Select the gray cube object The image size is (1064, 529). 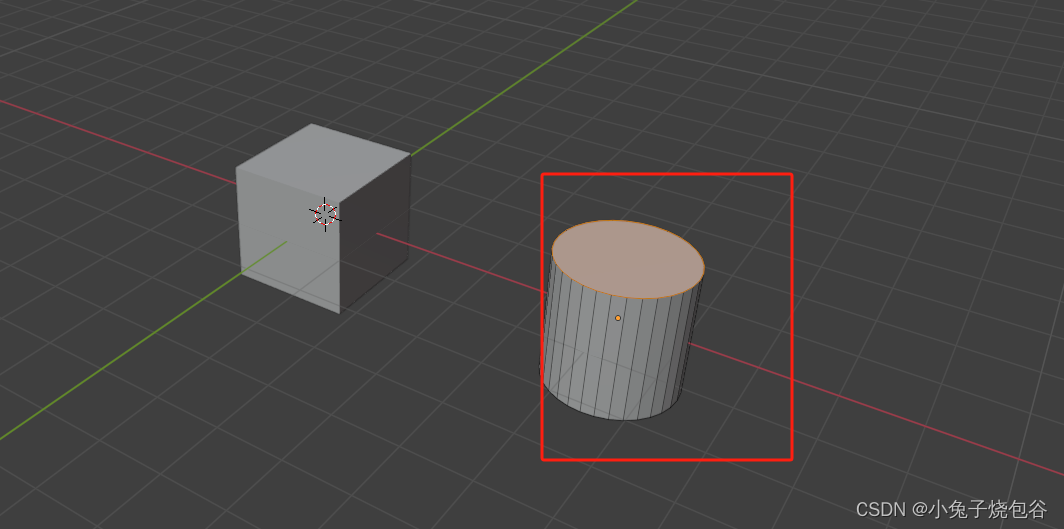[323, 218]
